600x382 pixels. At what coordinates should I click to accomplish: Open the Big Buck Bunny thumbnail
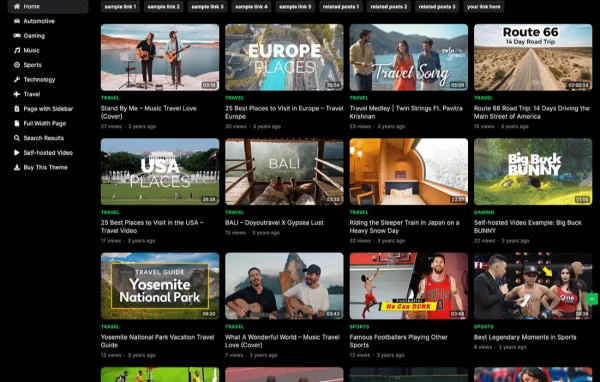533,171
